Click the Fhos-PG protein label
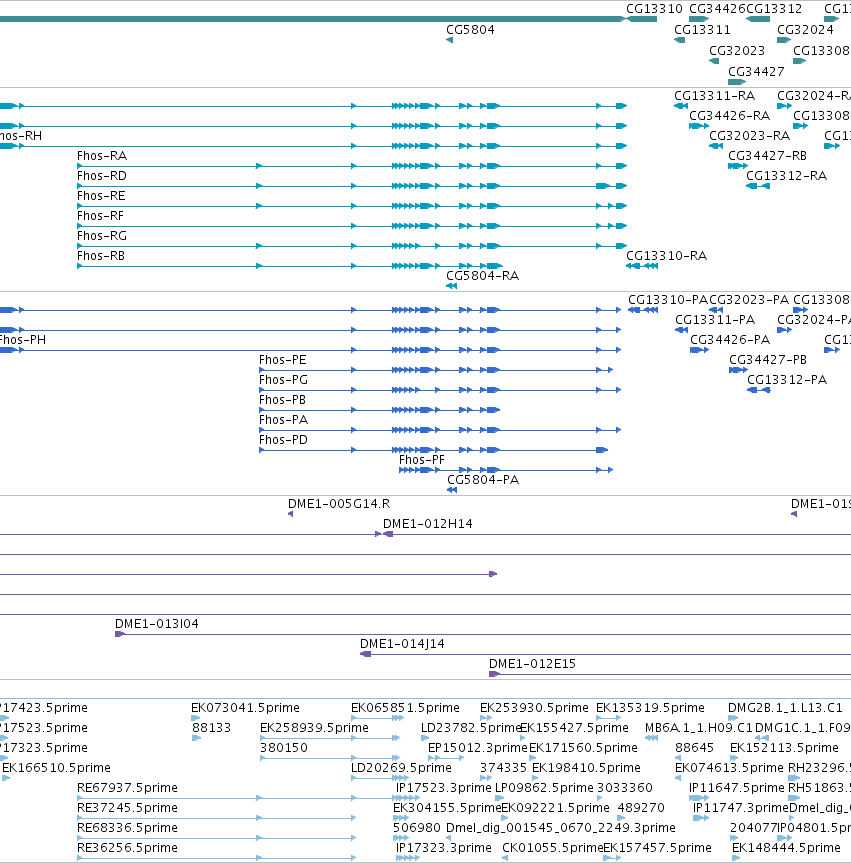This screenshot has width=851, height=863. [x=283, y=380]
